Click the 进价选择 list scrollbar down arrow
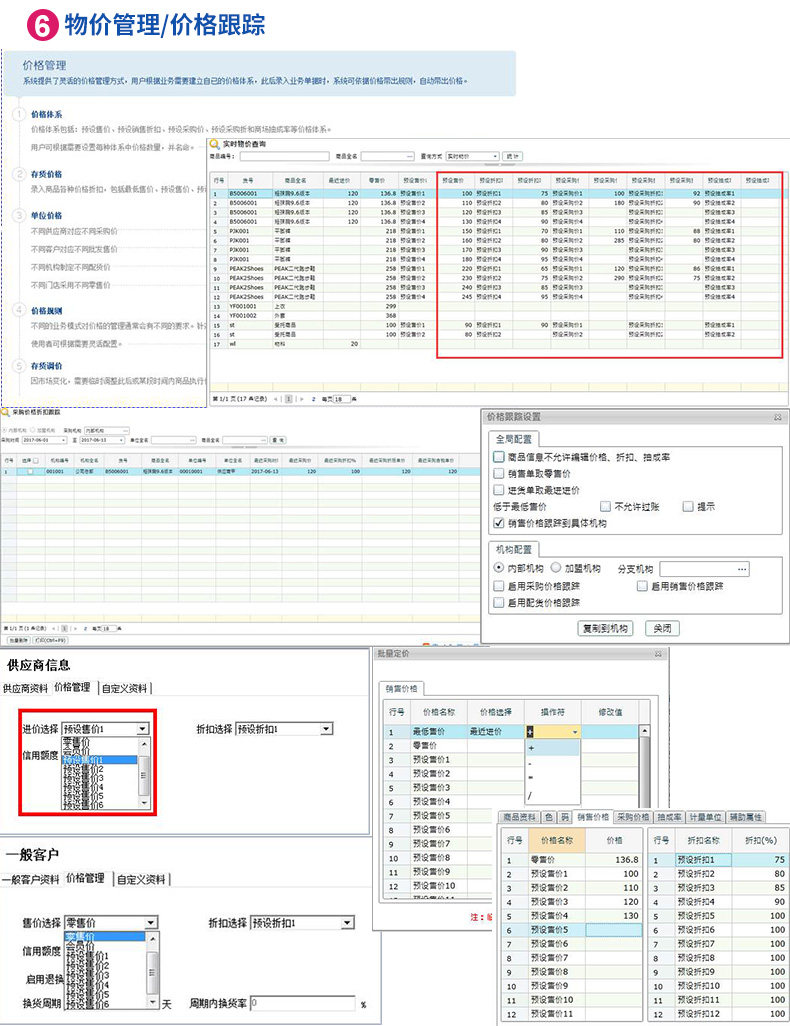This screenshot has width=790, height=1026. 144,804
